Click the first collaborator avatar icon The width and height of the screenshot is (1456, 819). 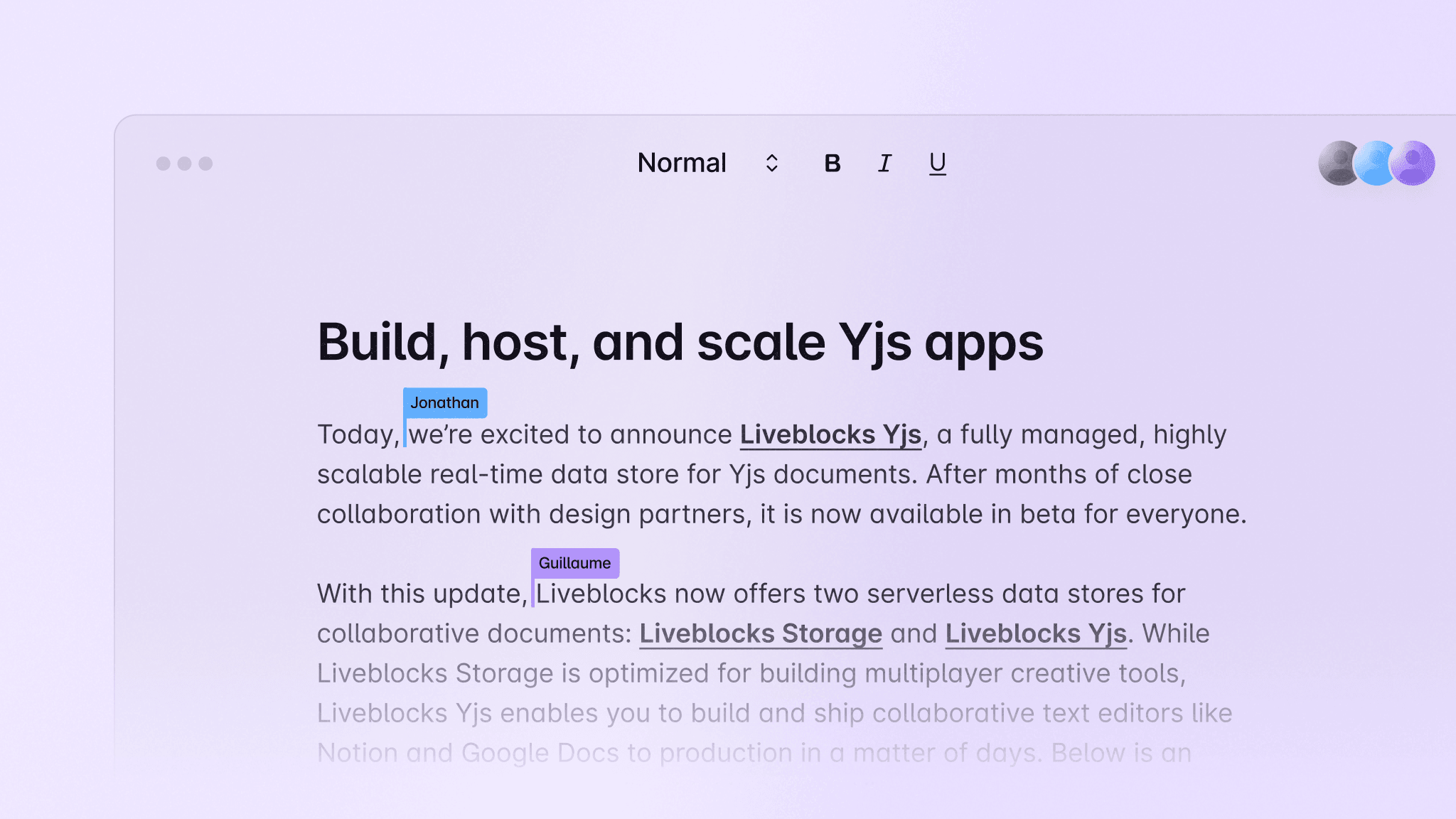click(1338, 163)
